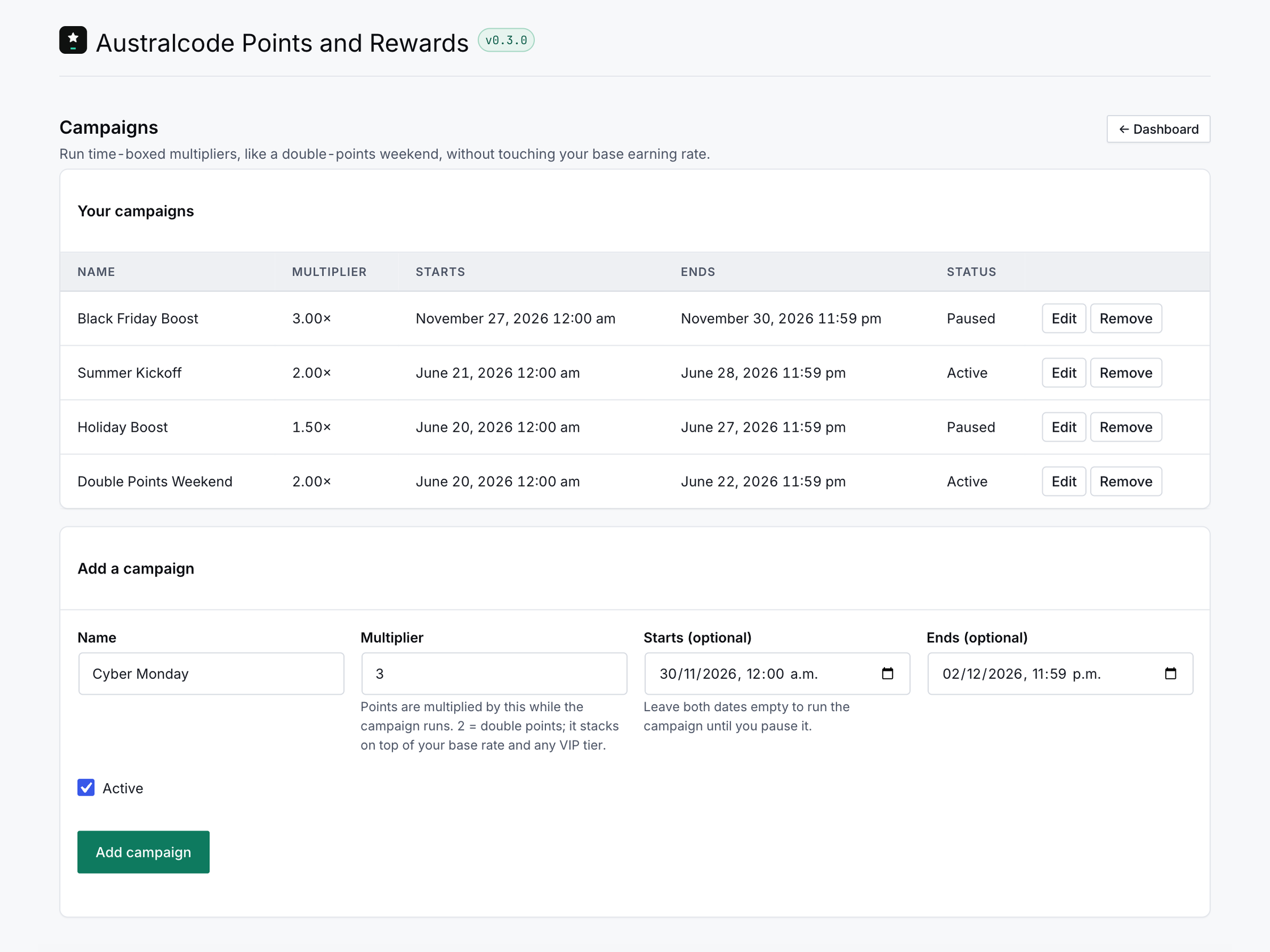The height and width of the screenshot is (952, 1270).
Task: Focus the Multiplier input field
Action: tap(494, 674)
